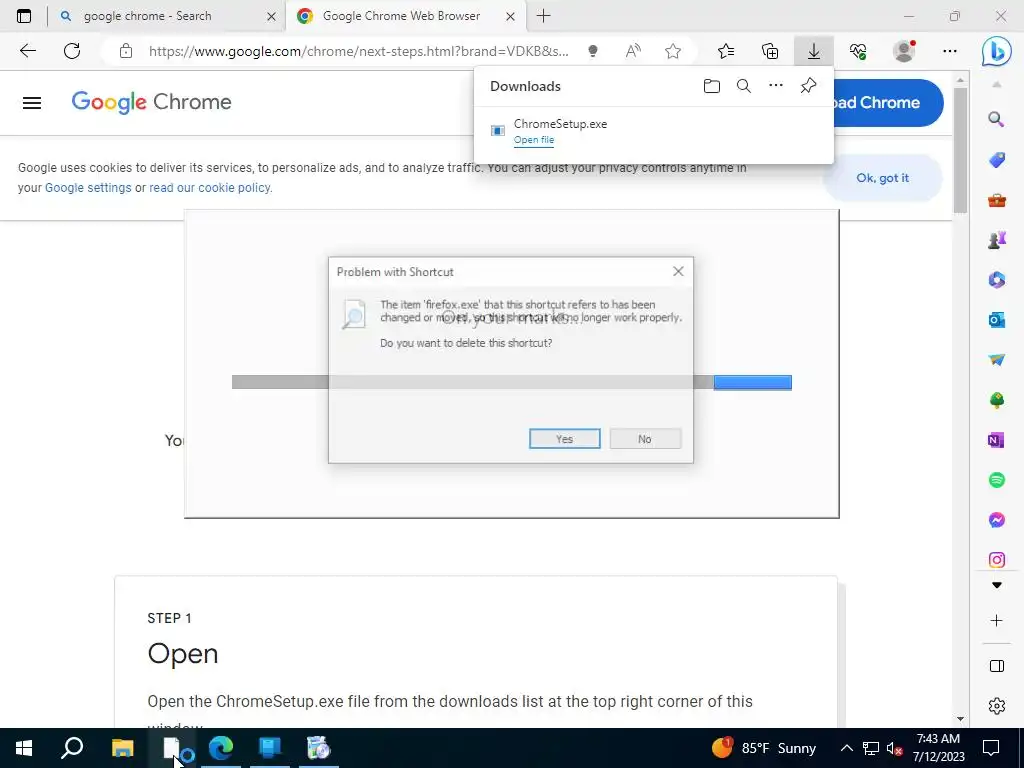Close the Problem with Shortcut dialog
The height and width of the screenshot is (768, 1024).
[678, 272]
